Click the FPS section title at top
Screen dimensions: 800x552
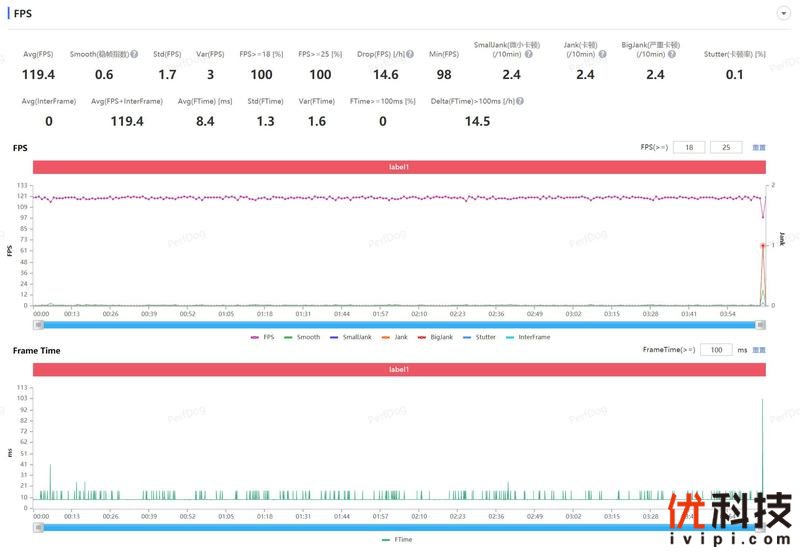[22, 13]
